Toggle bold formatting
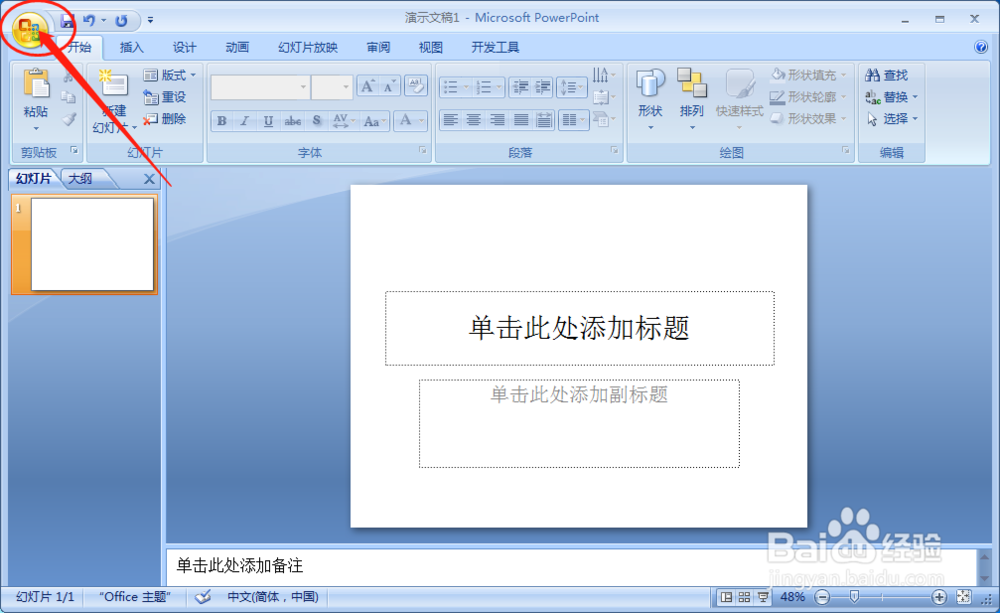 click(222, 121)
